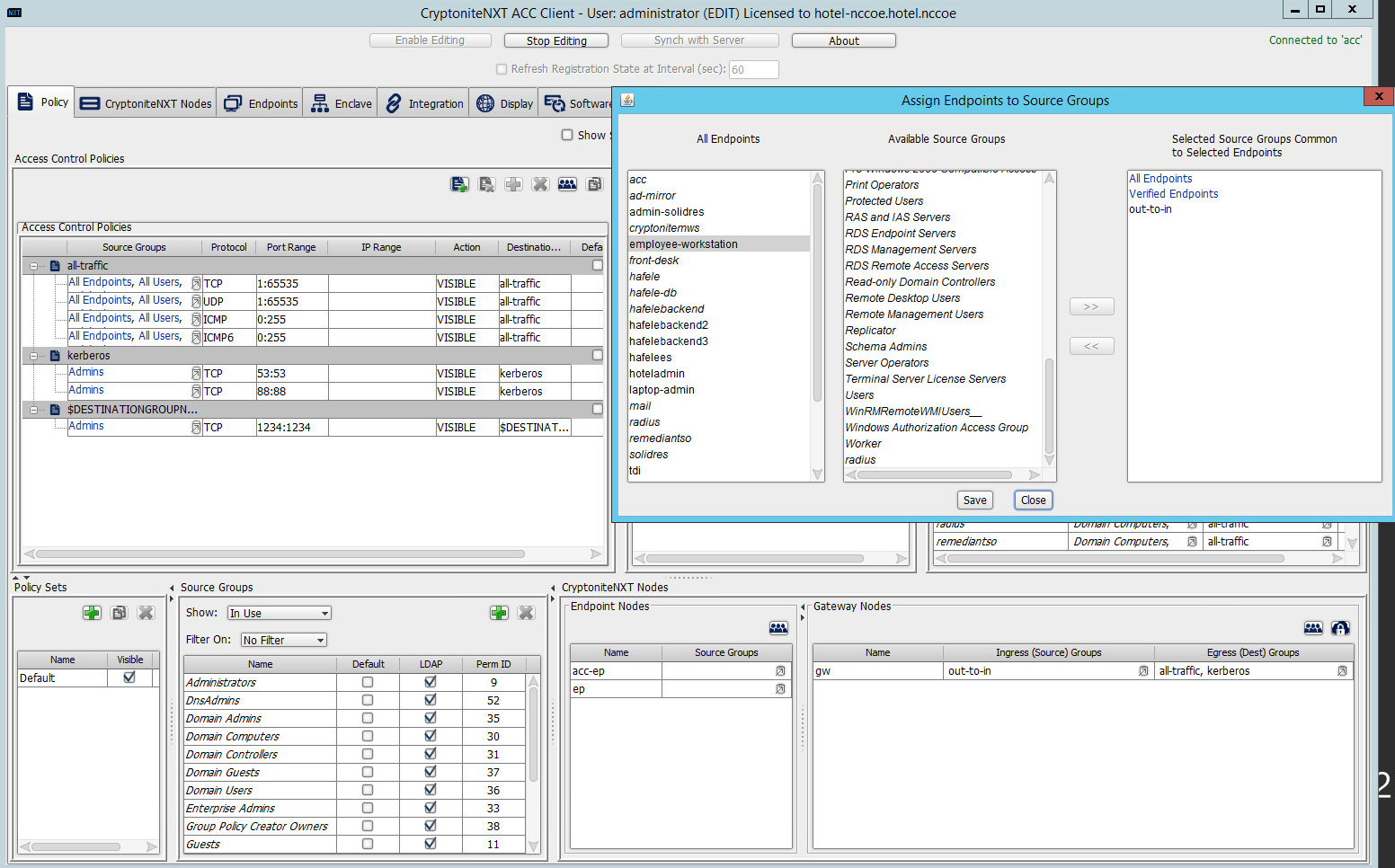The height and width of the screenshot is (868, 1395).
Task: Click the lock gateway icon in Gateway Nodes
Action: tap(1340, 628)
